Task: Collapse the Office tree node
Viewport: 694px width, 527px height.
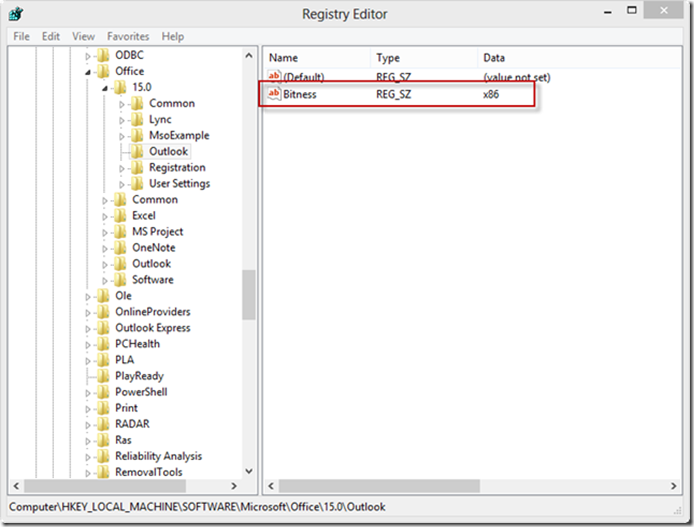Action: (88, 72)
